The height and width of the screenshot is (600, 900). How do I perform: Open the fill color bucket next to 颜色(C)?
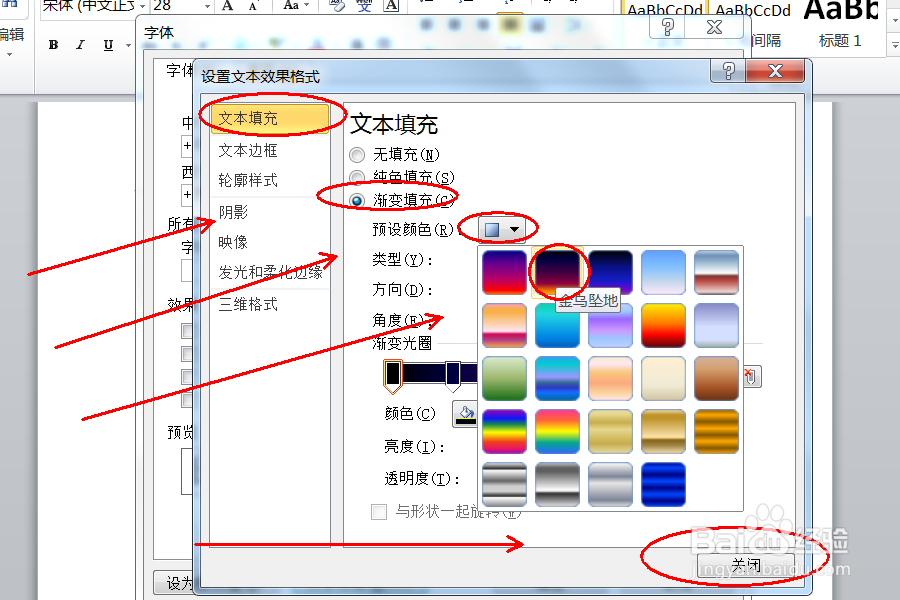point(464,415)
